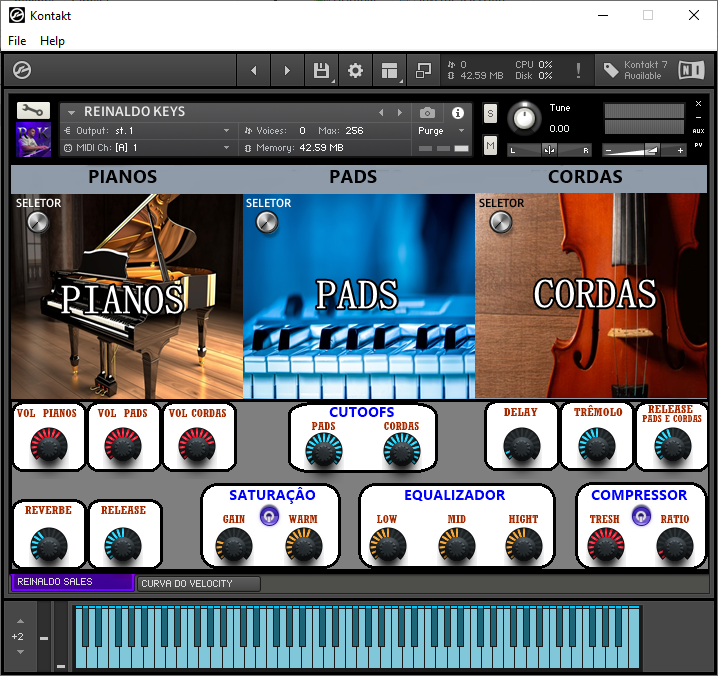Select previous preset with small left arrow

pos(381,112)
